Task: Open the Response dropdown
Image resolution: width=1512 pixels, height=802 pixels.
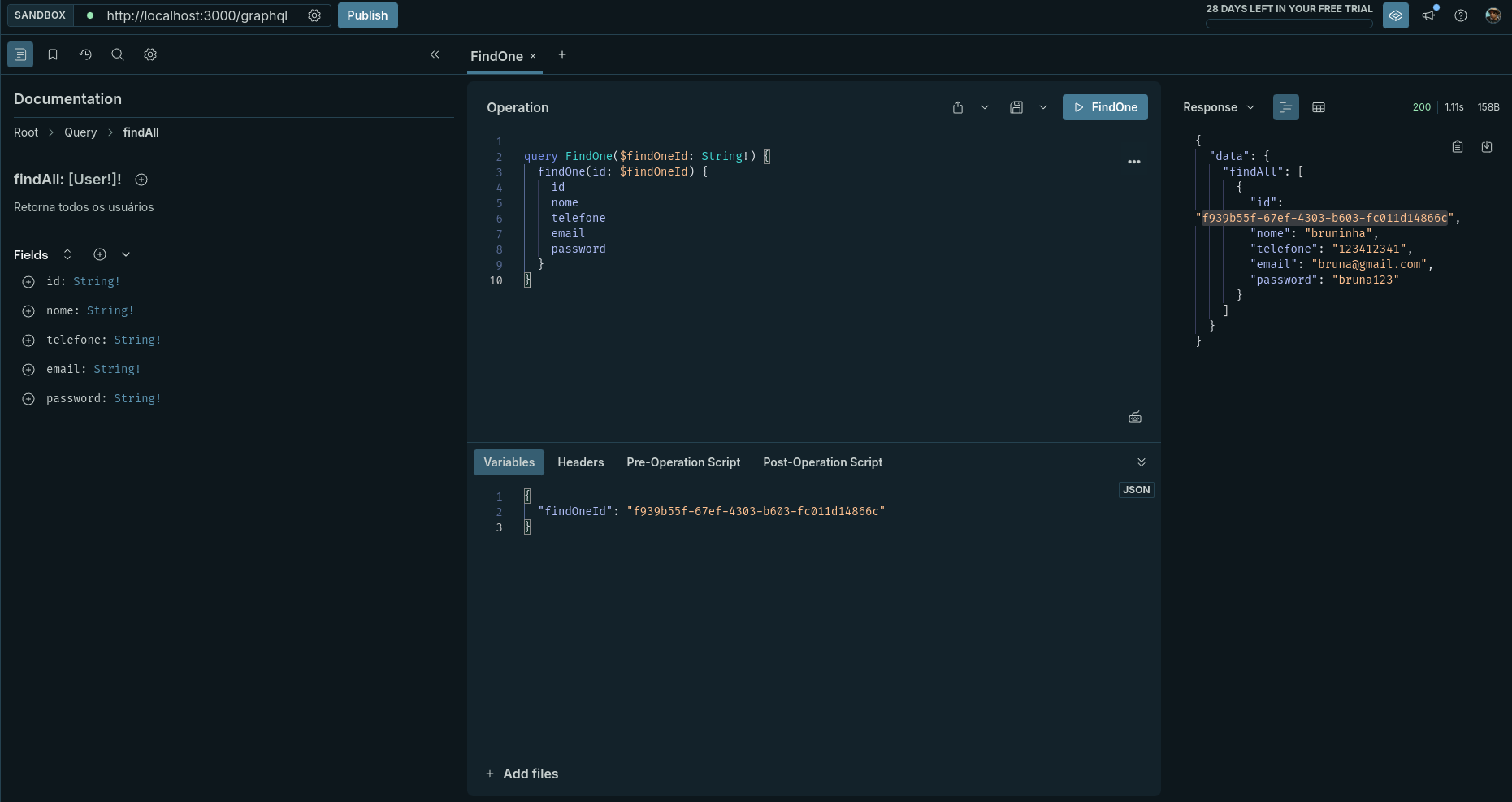Action: pyautogui.click(x=1219, y=107)
